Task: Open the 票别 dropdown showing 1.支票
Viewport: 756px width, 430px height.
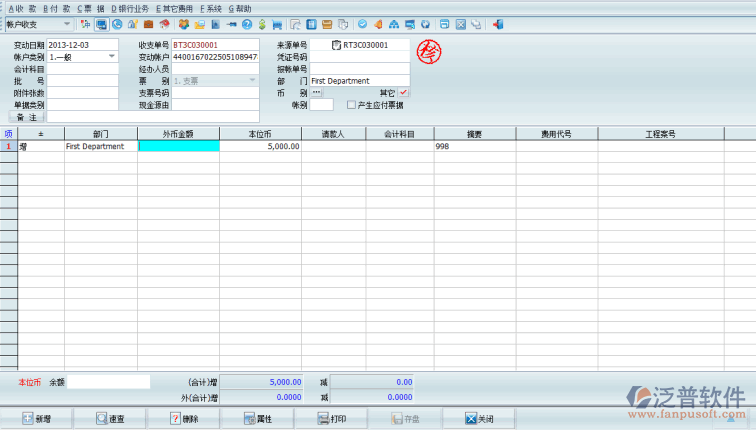Action: (x=252, y=81)
